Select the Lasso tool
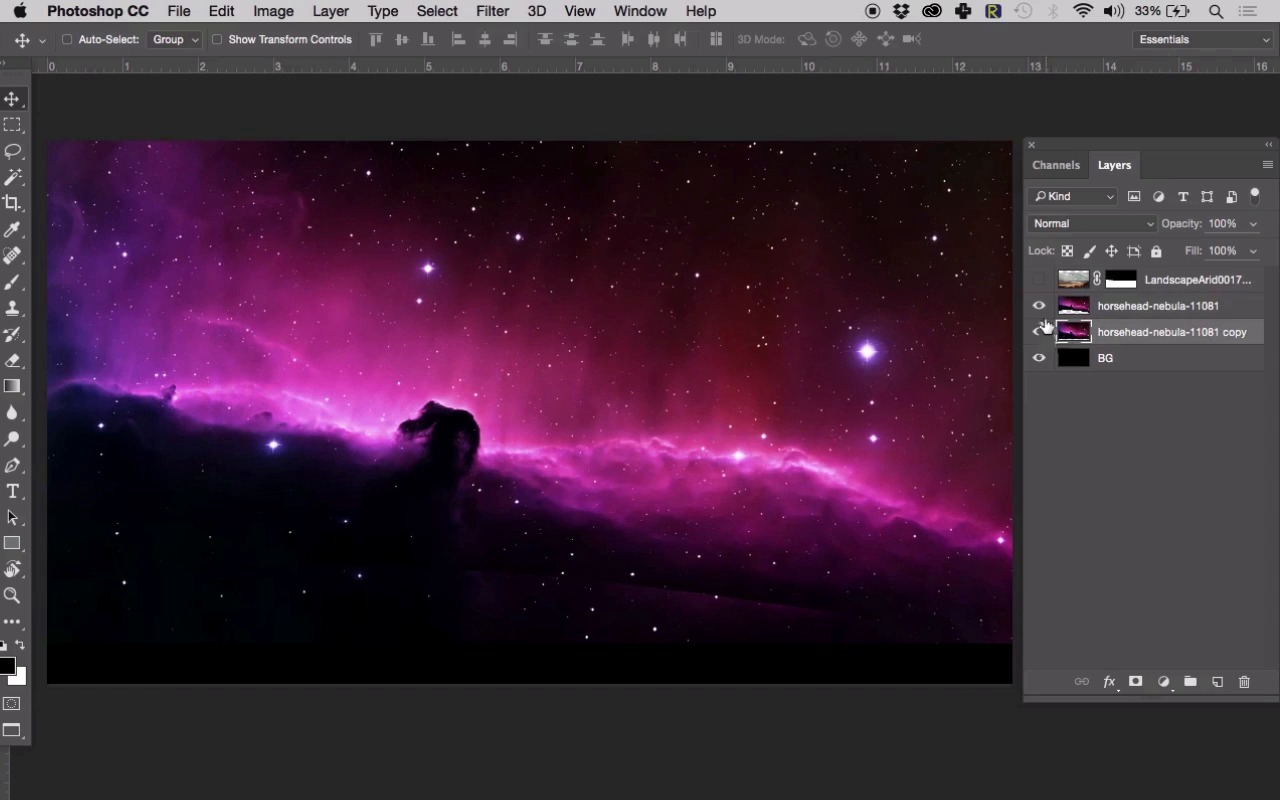The height and width of the screenshot is (800, 1280). coord(13,151)
